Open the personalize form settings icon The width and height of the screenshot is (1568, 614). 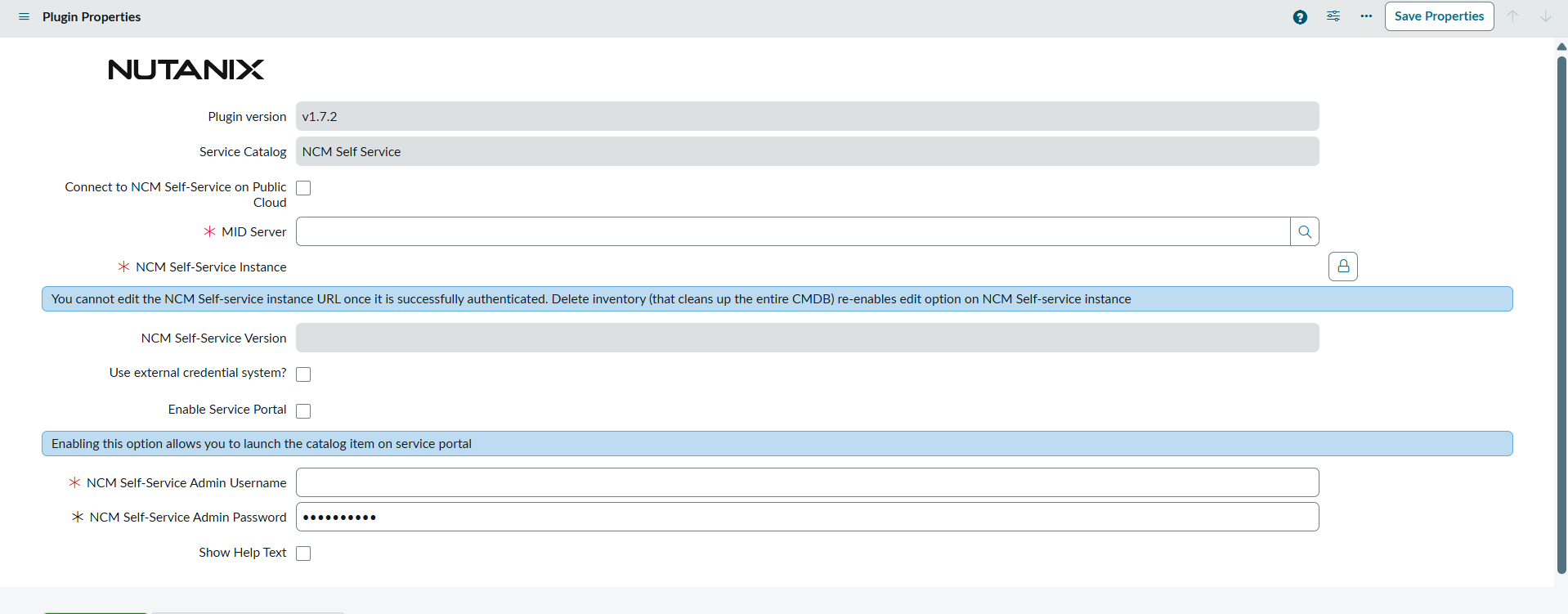pyautogui.click(x=1333, y=16)
